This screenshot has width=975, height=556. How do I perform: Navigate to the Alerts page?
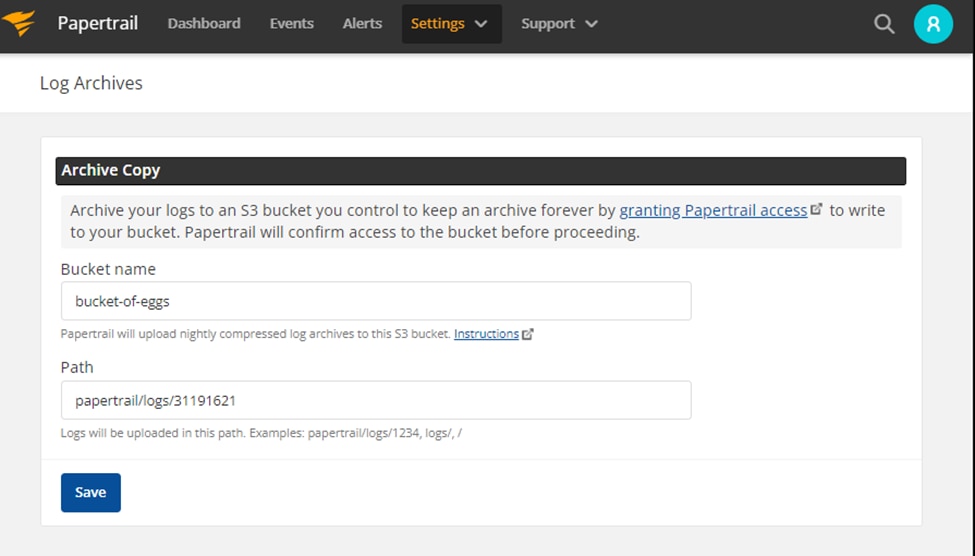[362, 24]
